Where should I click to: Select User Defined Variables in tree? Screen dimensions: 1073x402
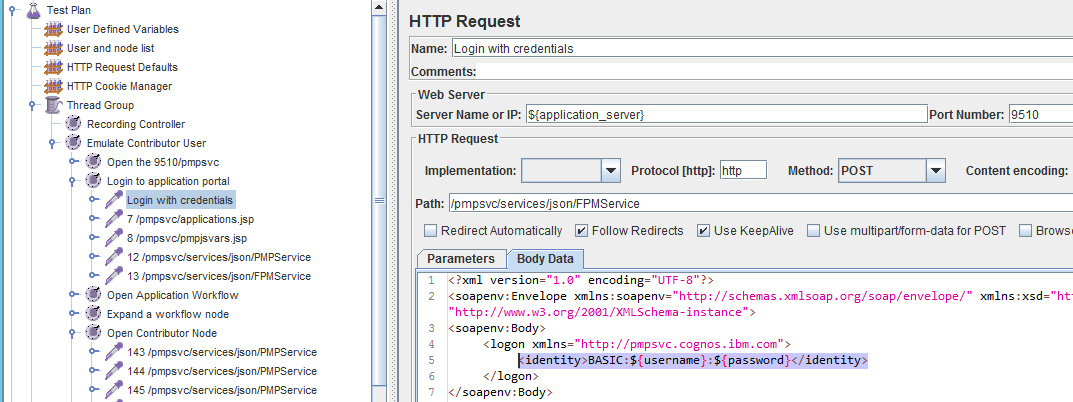click(x=122, y=29)
